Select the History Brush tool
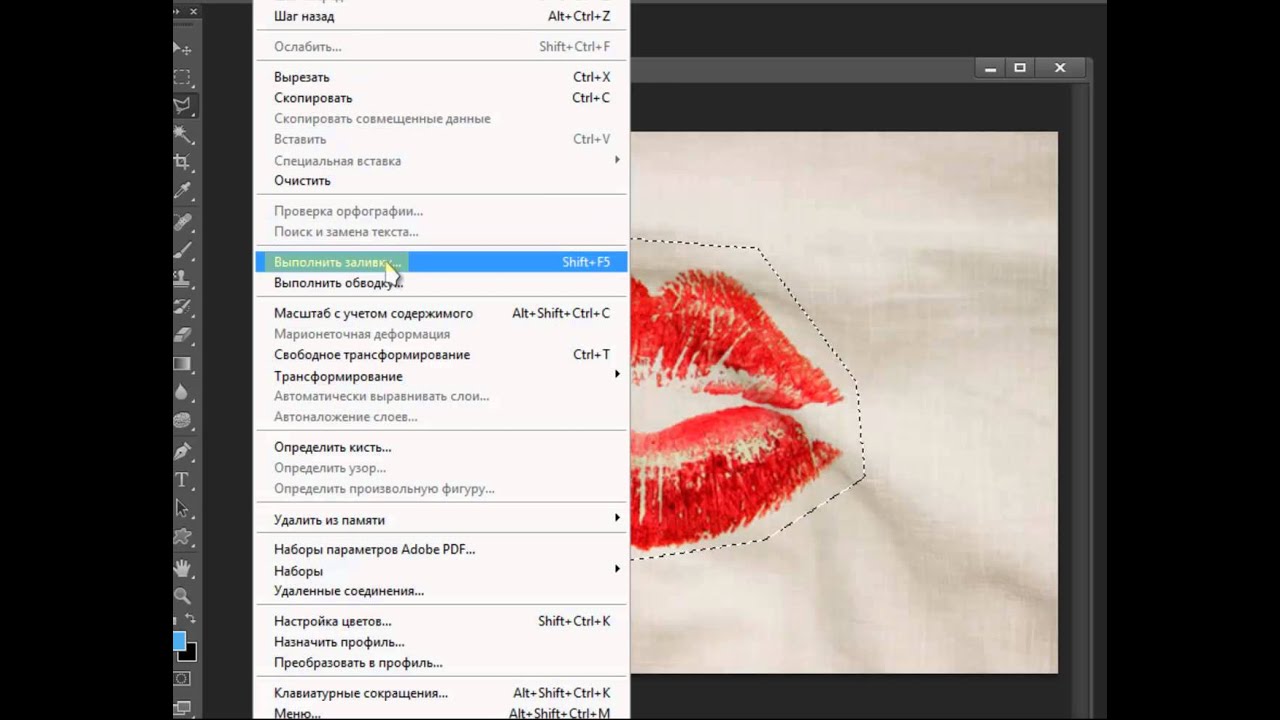The height and width of the screenshot is (720, 1280). (x=183, y=307)
